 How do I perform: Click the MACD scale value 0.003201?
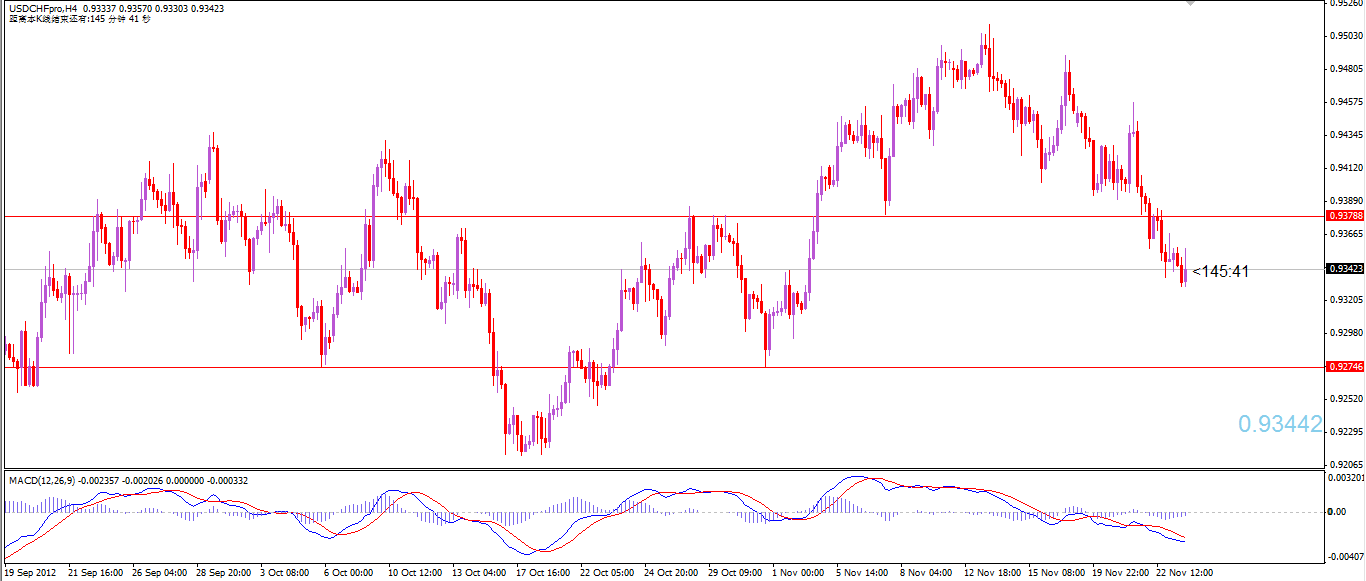point(1345,478)
